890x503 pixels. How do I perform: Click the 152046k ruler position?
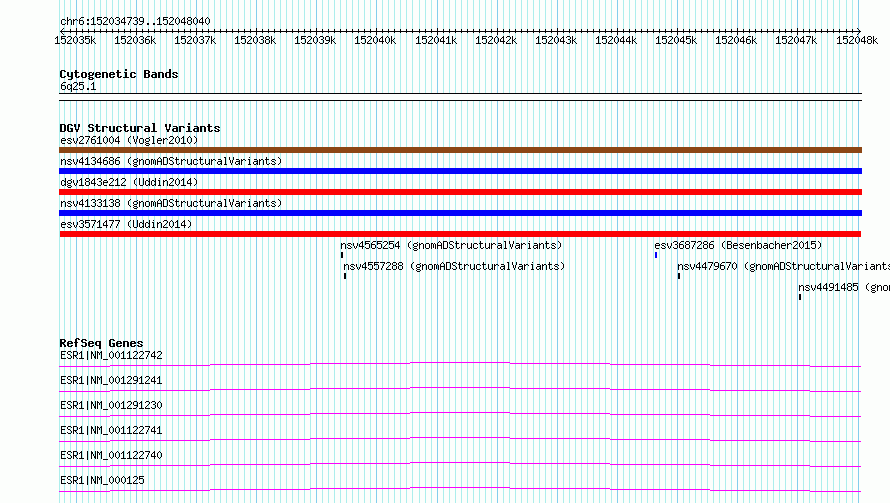(736, 40)
